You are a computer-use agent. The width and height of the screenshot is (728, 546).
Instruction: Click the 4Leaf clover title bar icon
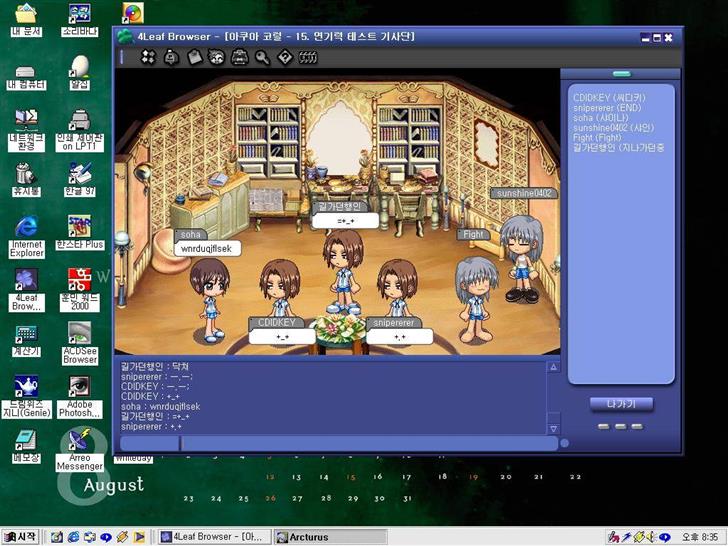point(125,37)
